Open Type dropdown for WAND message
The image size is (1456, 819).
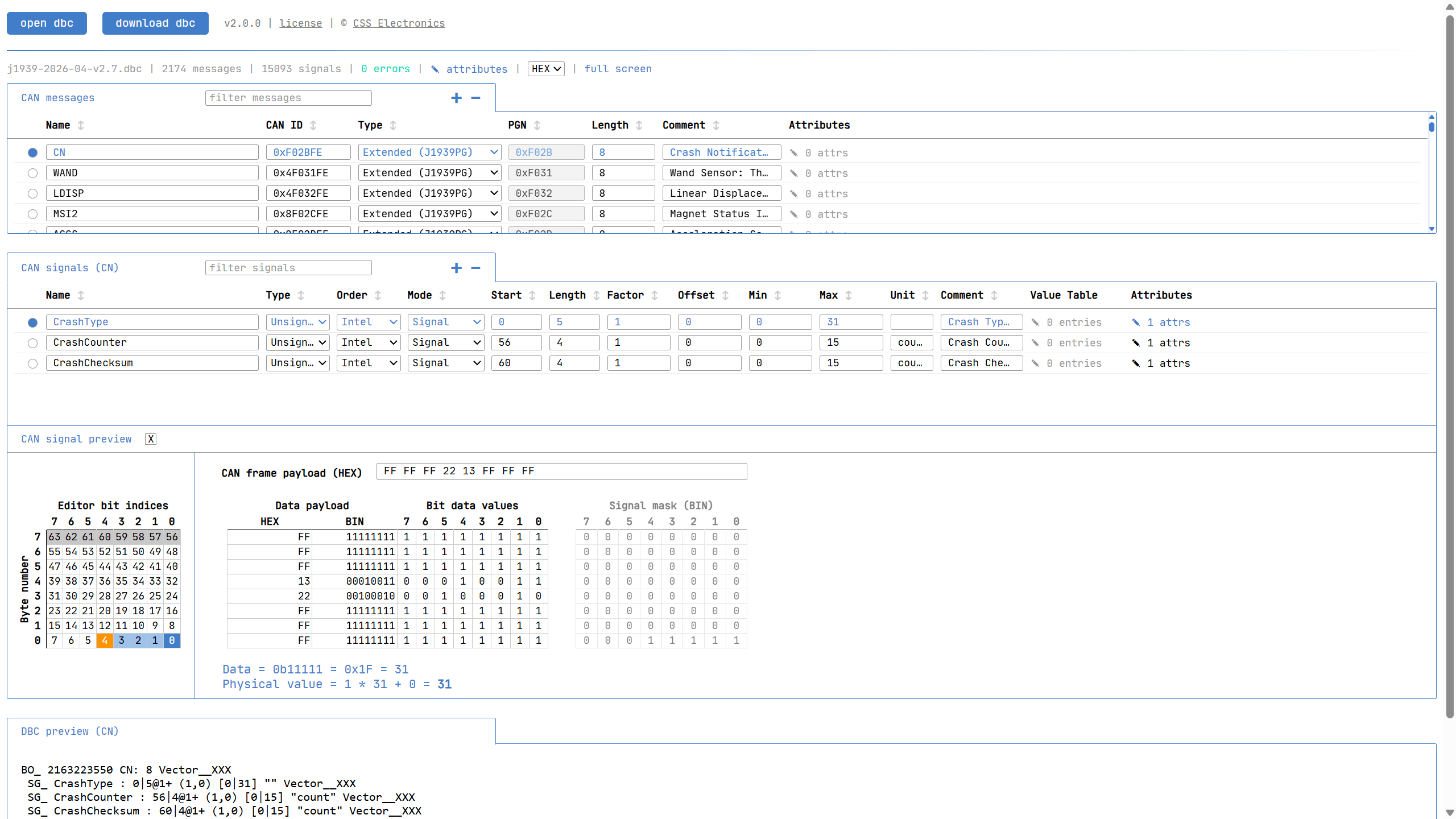click(x=429, y=173)
